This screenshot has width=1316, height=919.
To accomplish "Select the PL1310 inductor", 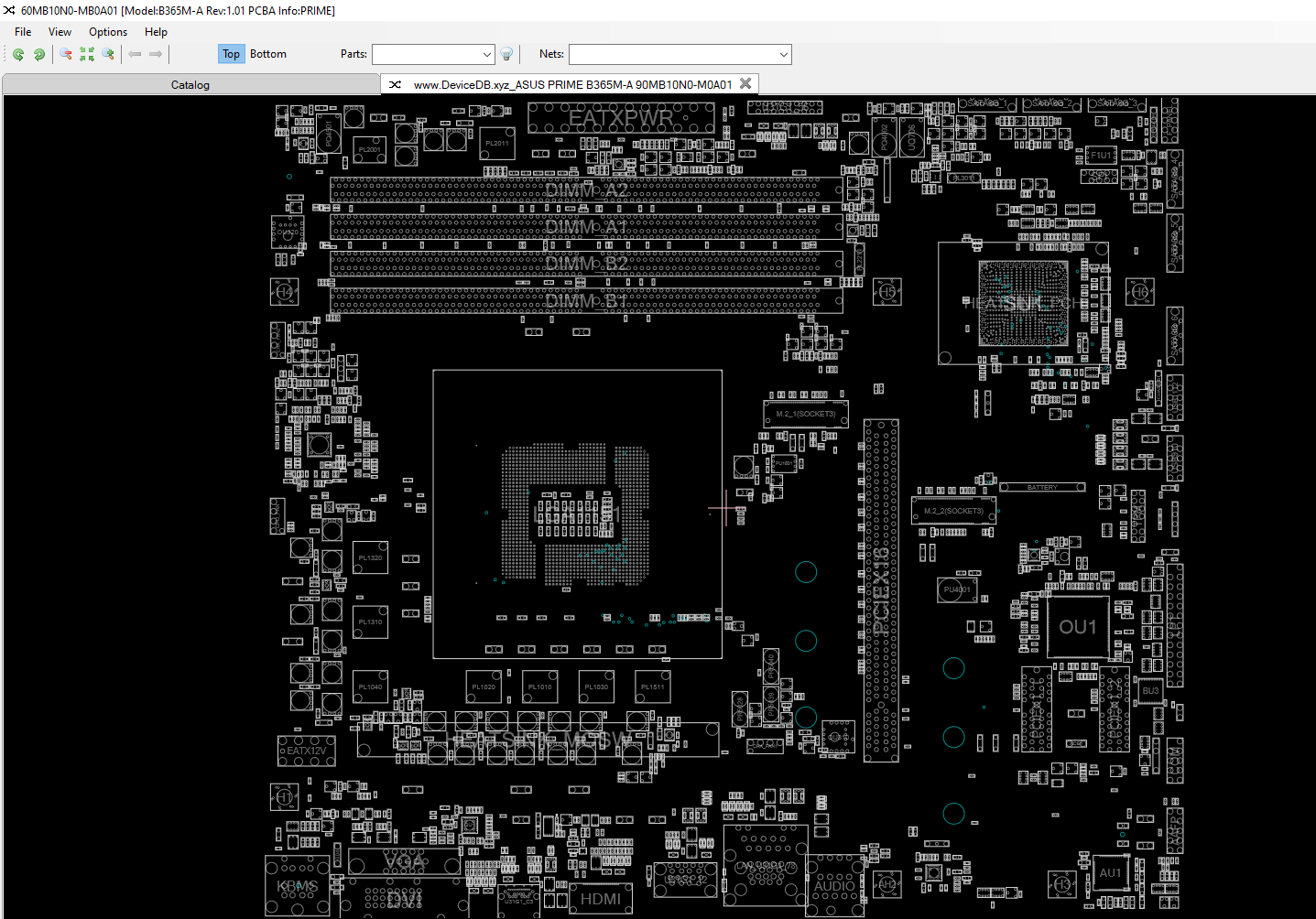I will (370, 622).
